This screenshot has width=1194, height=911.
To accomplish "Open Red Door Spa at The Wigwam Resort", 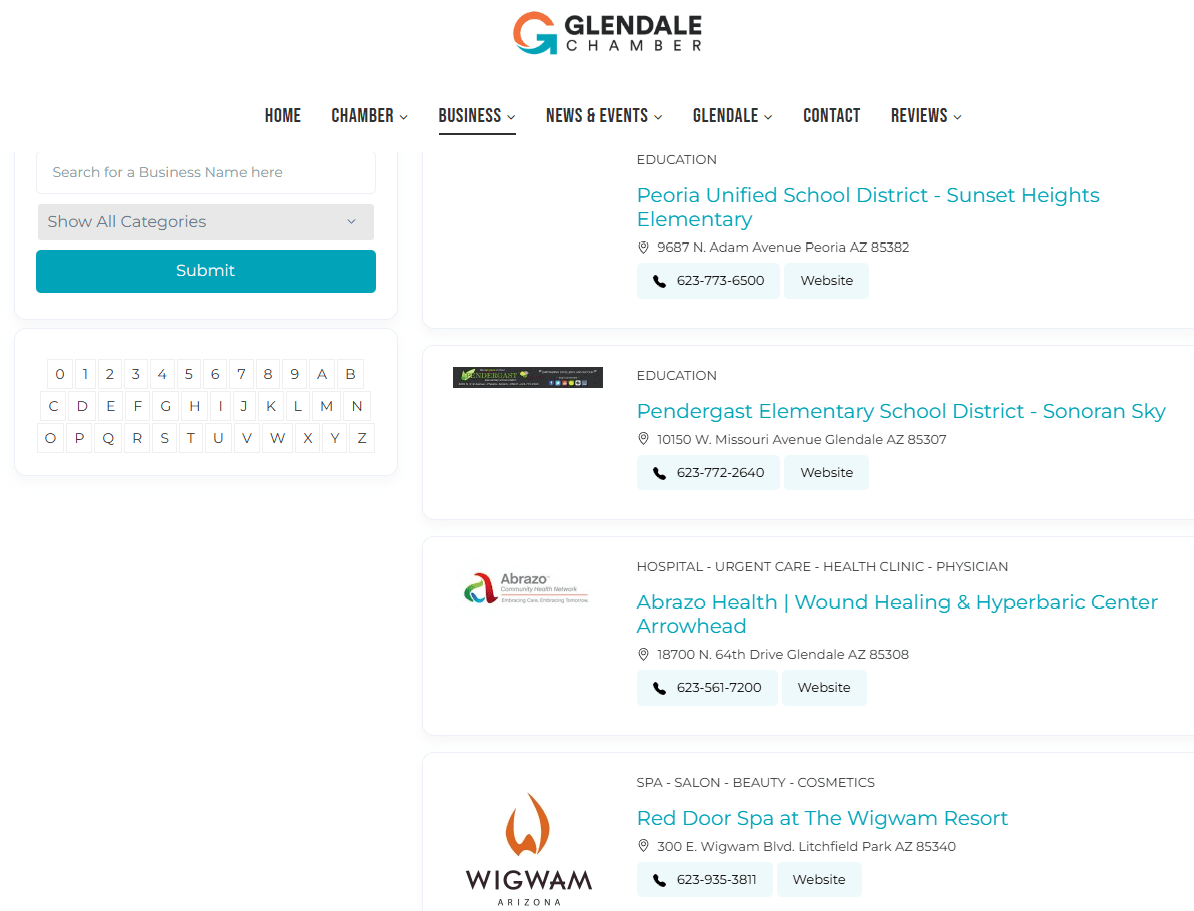I will [x=822, y=818].
